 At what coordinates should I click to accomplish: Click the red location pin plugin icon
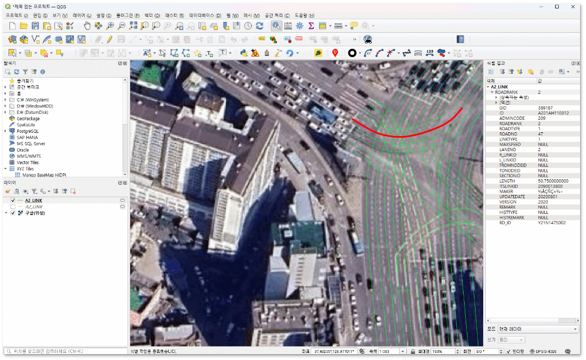pyautogui.click(x=335, y=53)
